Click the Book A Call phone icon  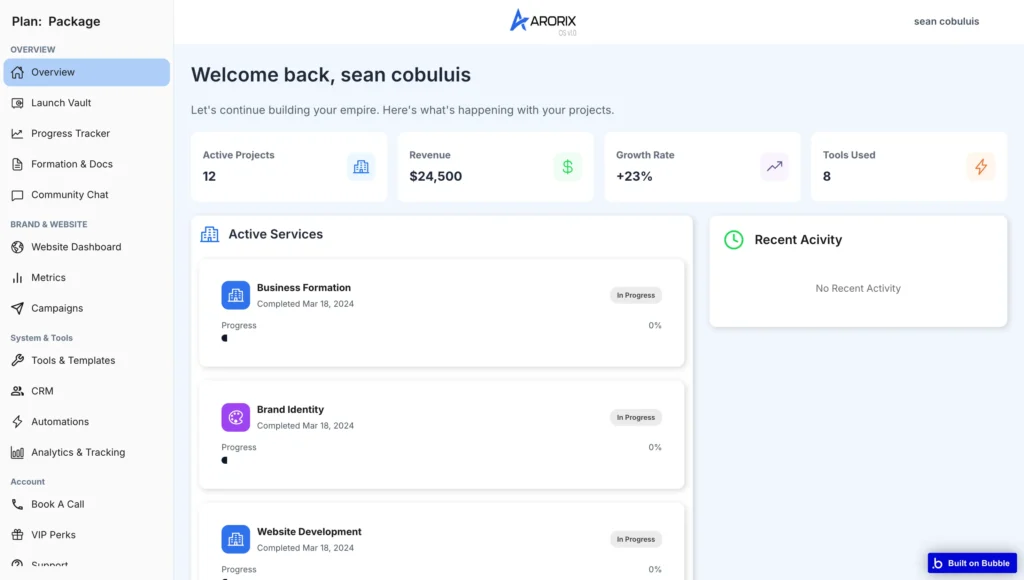18,504
